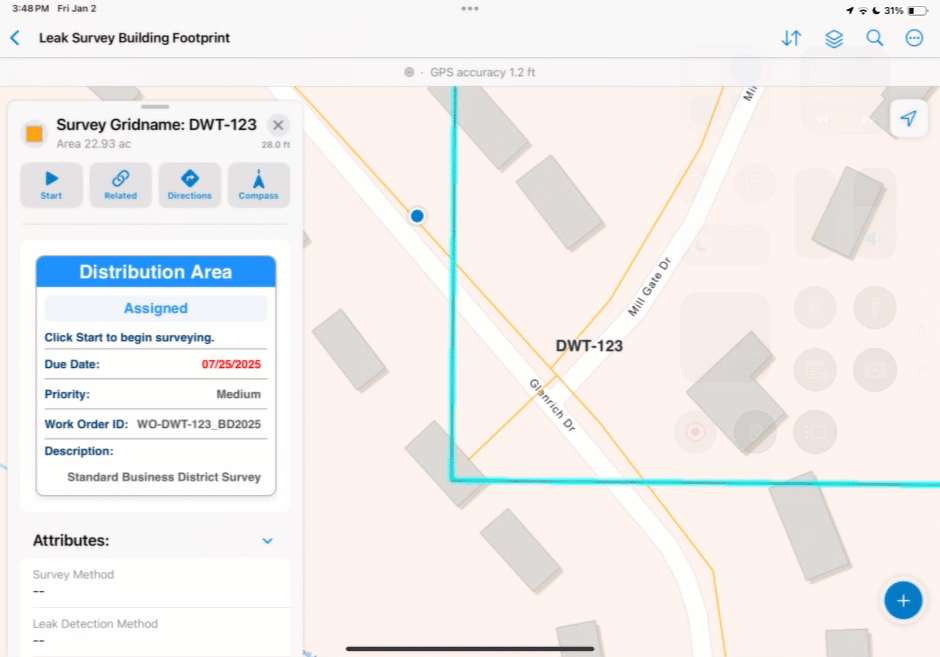
Task: Open the map search tool
Action: [874, 38]
